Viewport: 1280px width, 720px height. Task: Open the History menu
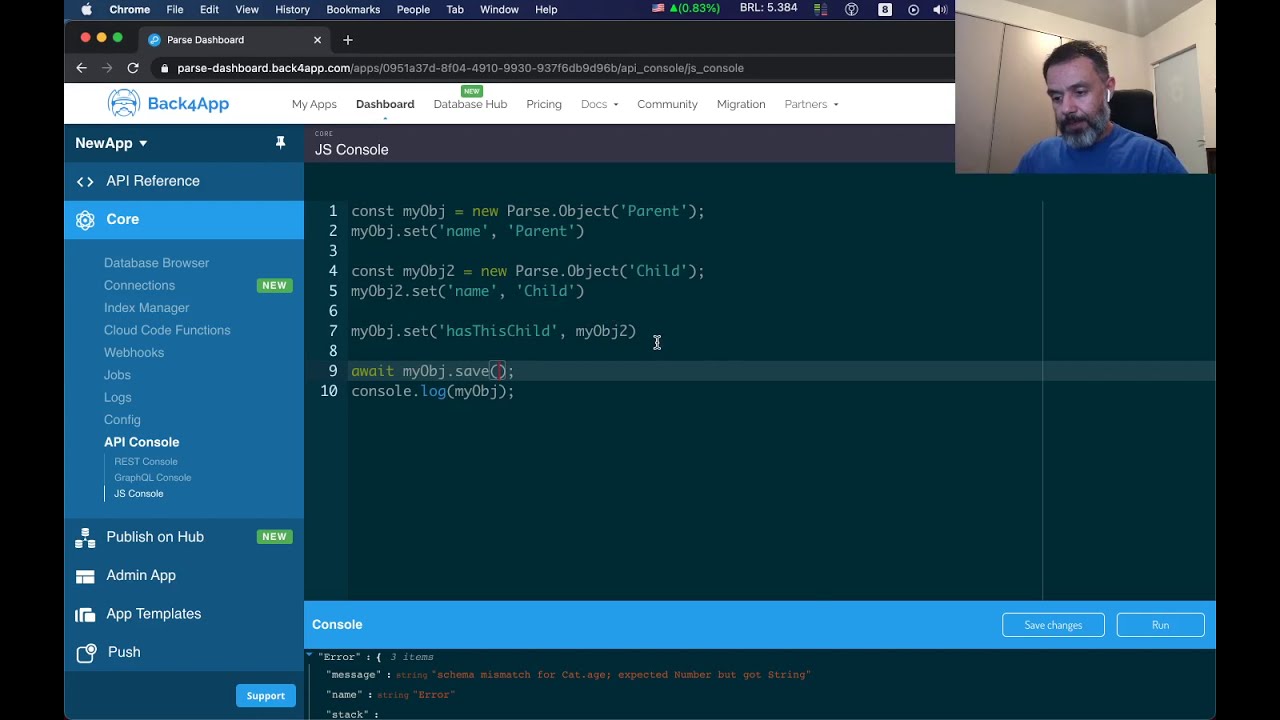click(x=292, y=9)
